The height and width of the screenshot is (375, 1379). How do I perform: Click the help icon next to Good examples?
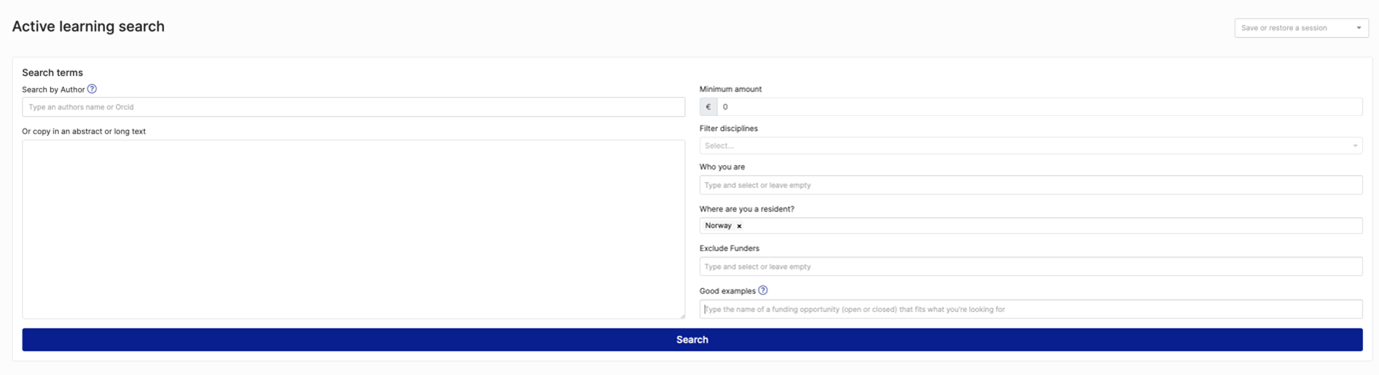coord(763,290)
